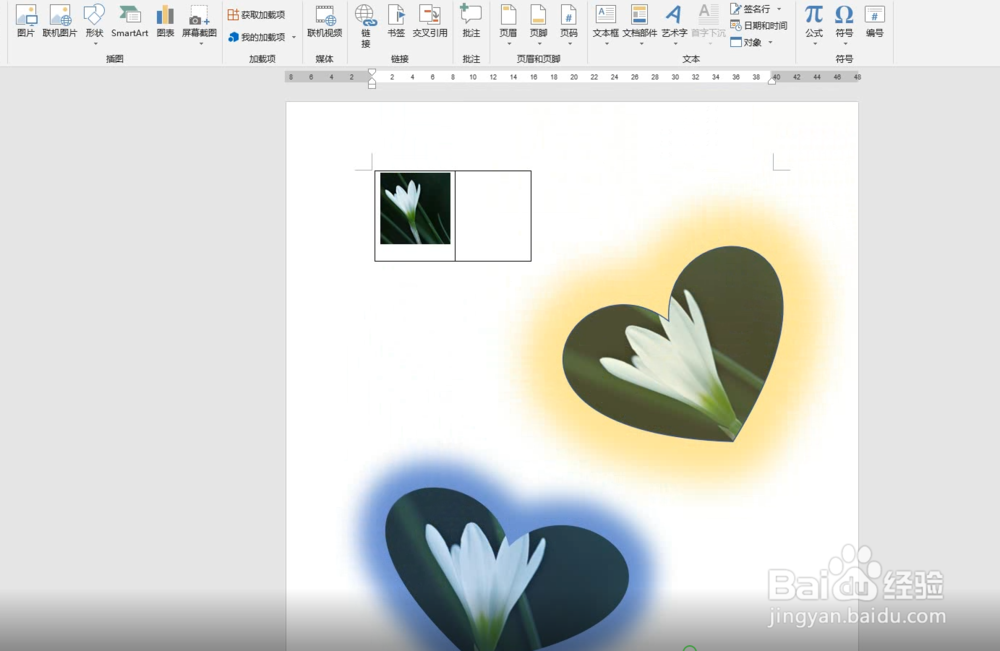Add a new 批注 comment

(471, 21)
